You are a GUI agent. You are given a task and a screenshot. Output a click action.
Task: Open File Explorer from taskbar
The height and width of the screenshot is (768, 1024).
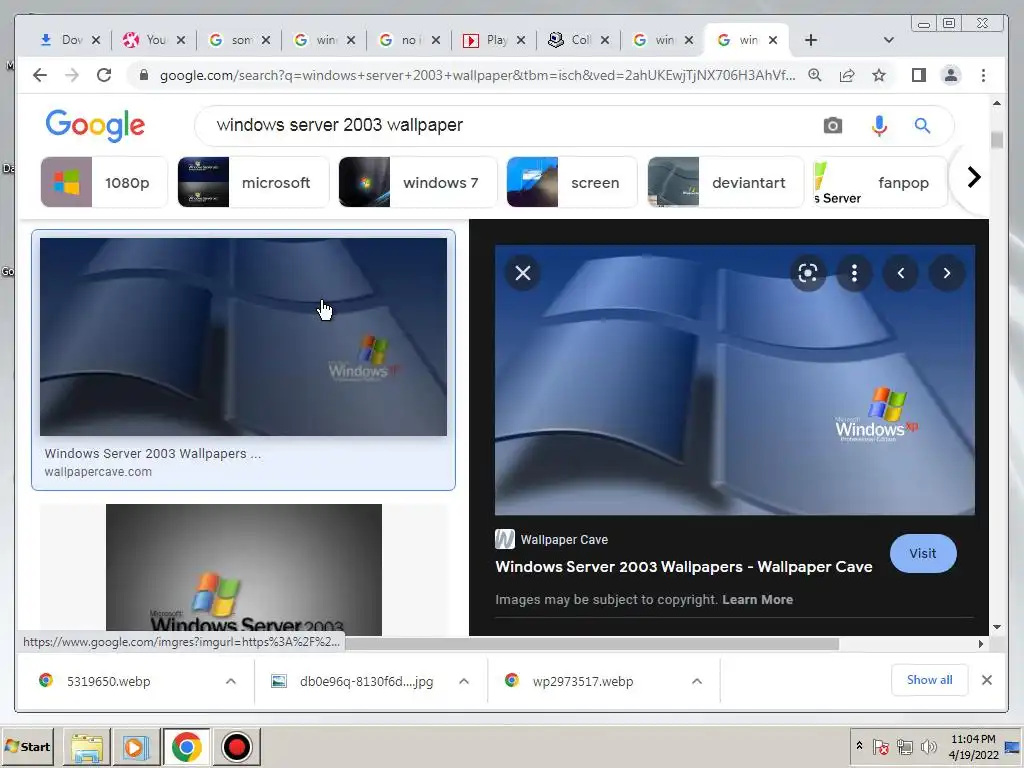[x=87, y=746]
